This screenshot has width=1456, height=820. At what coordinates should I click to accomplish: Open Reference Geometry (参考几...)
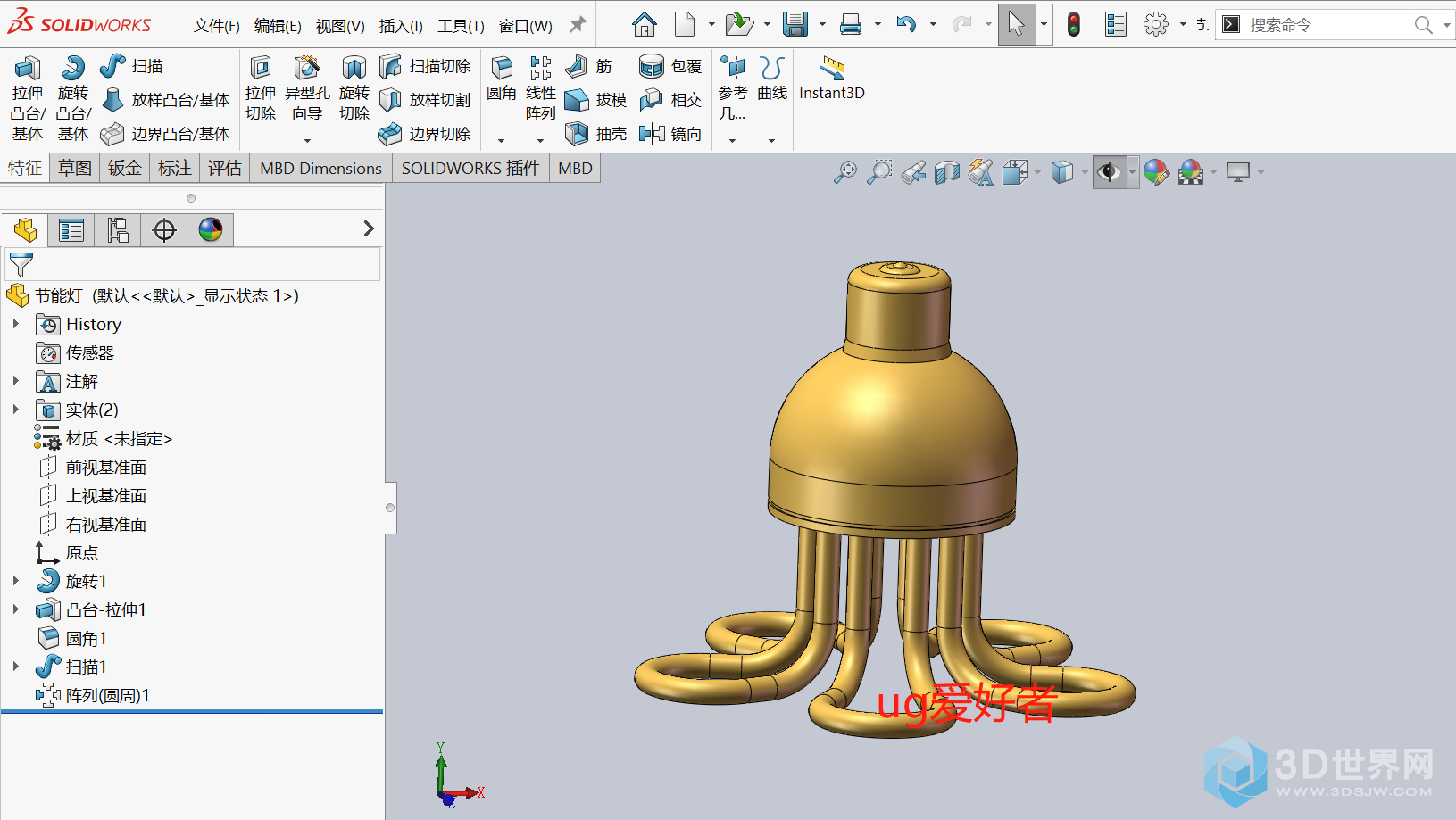click(733, 89)
